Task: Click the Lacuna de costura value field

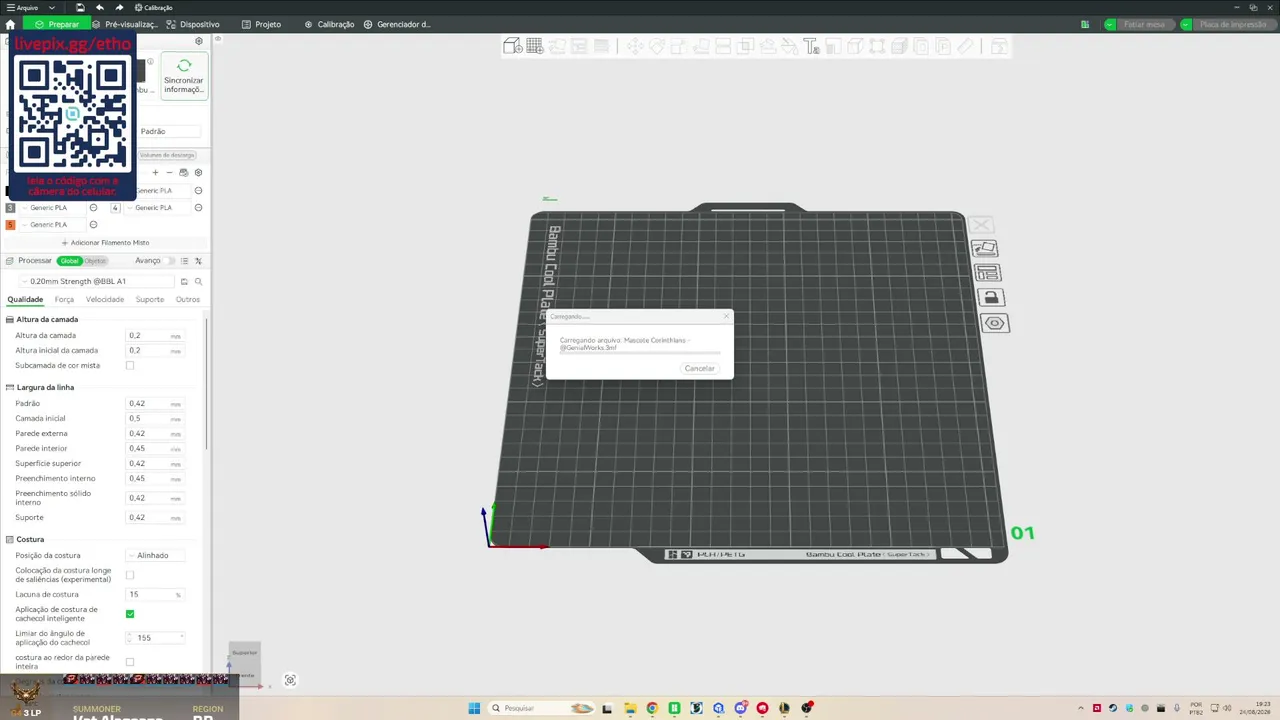Action: [155, 595]
